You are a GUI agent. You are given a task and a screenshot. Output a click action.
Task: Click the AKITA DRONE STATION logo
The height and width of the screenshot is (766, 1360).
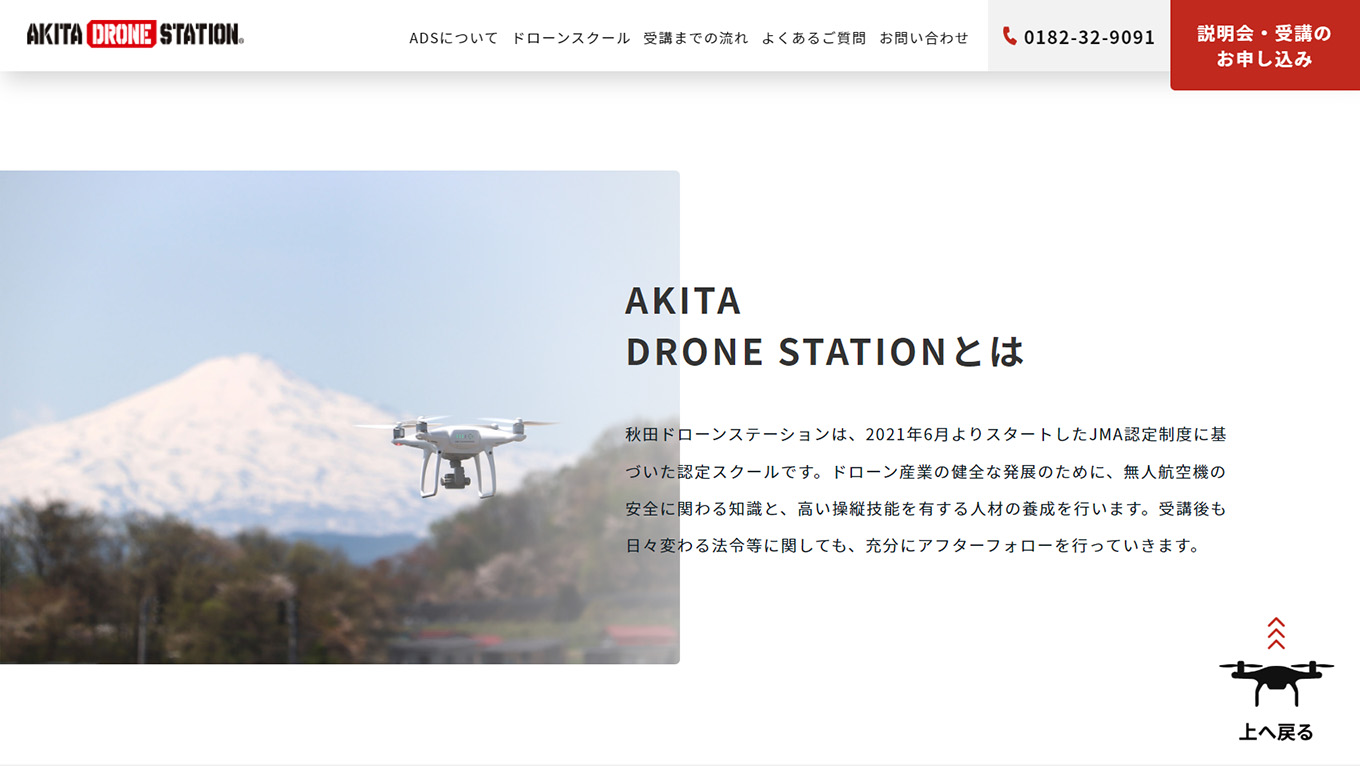tap(135, 35)
